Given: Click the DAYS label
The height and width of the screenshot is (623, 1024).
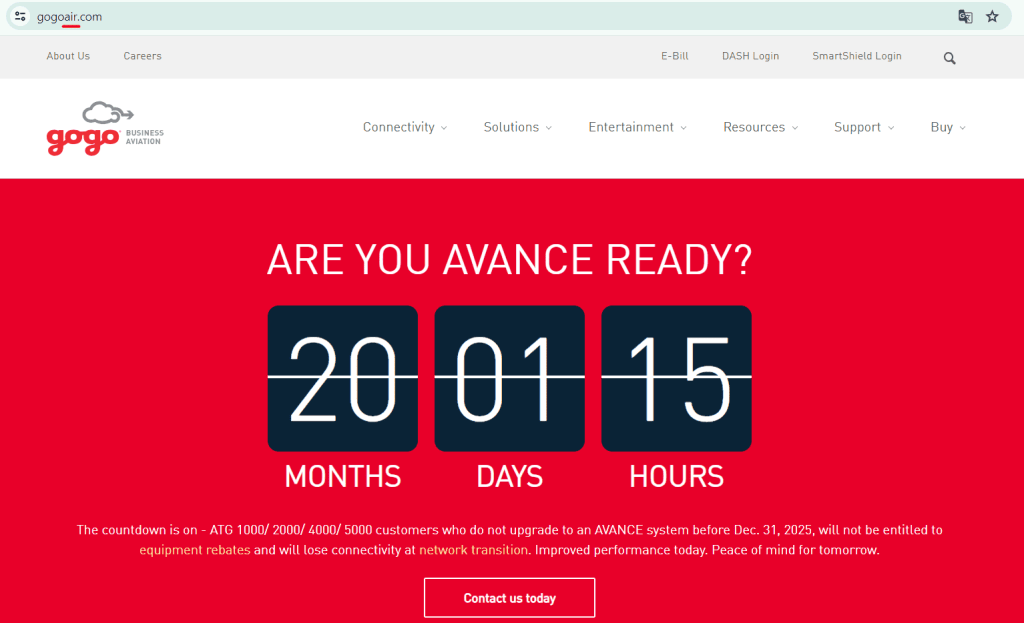Looking at the screenshot, I should click(509, 477).
